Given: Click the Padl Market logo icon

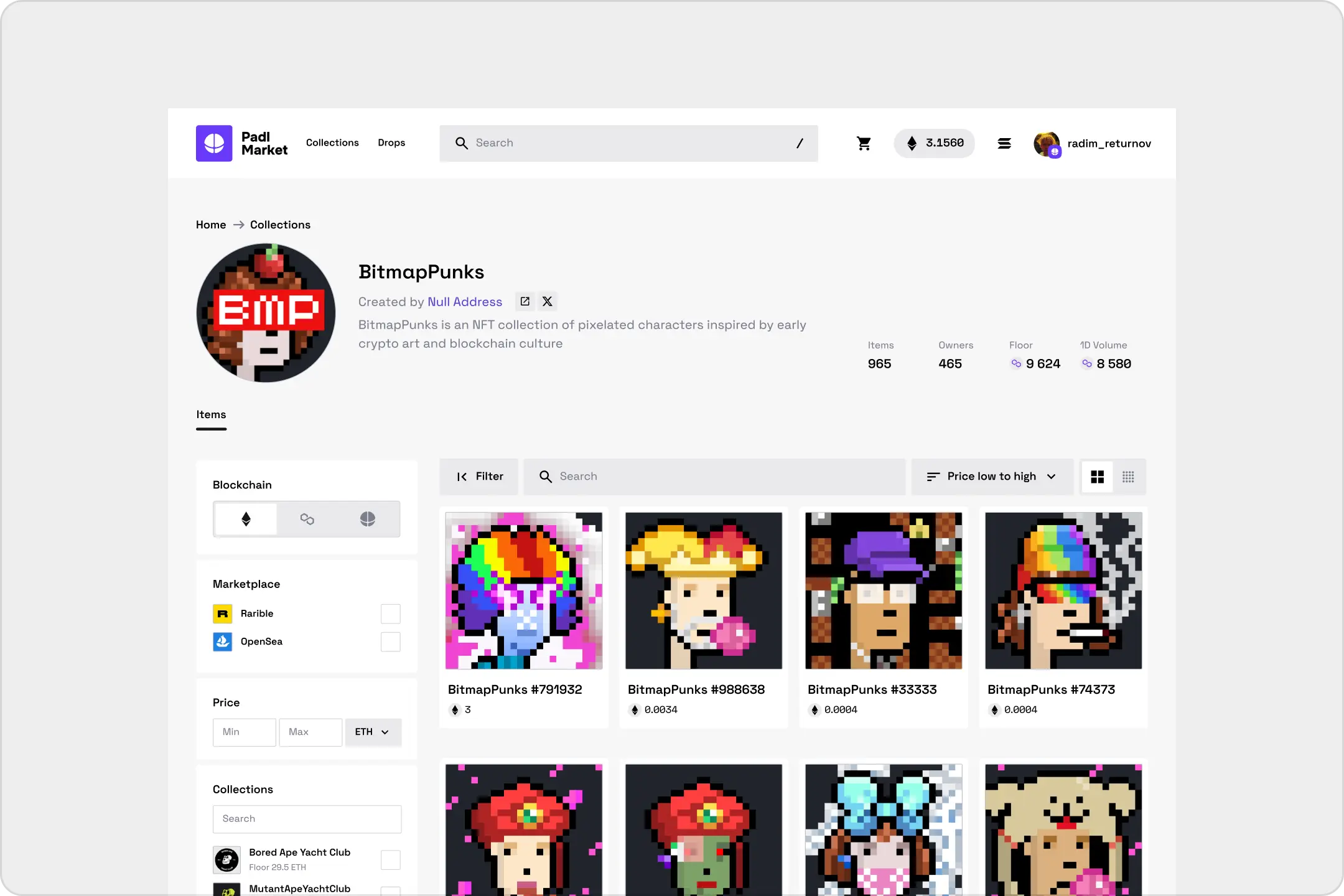Looking at the screenshot, I should coord(214,144).
